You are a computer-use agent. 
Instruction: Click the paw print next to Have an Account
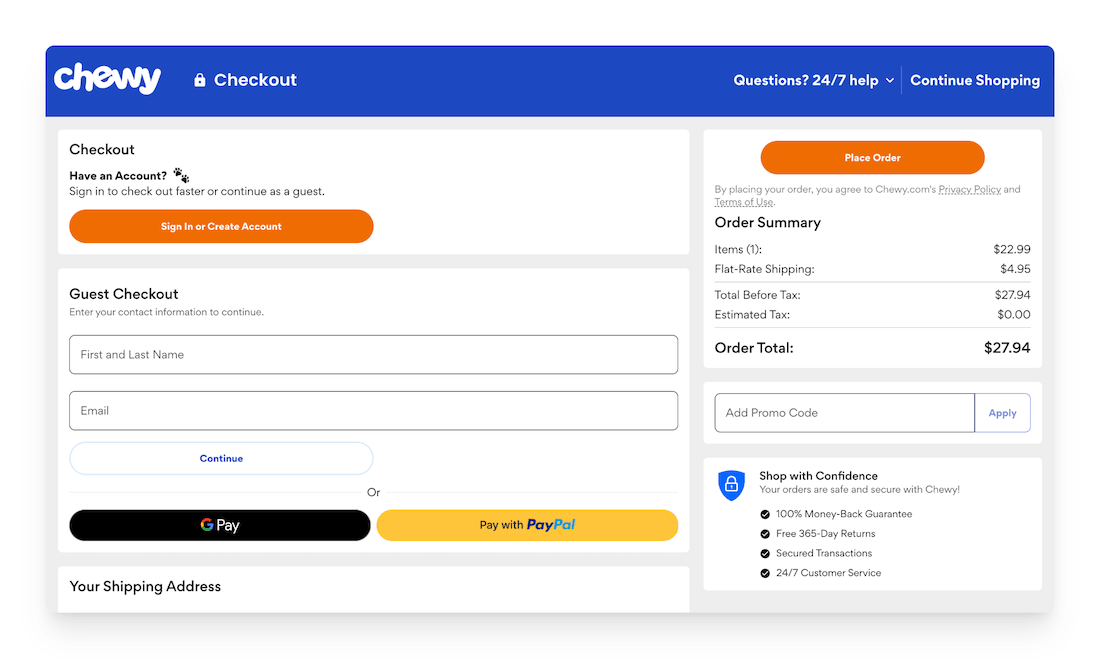pyautogui.click(x=180, y=174)
